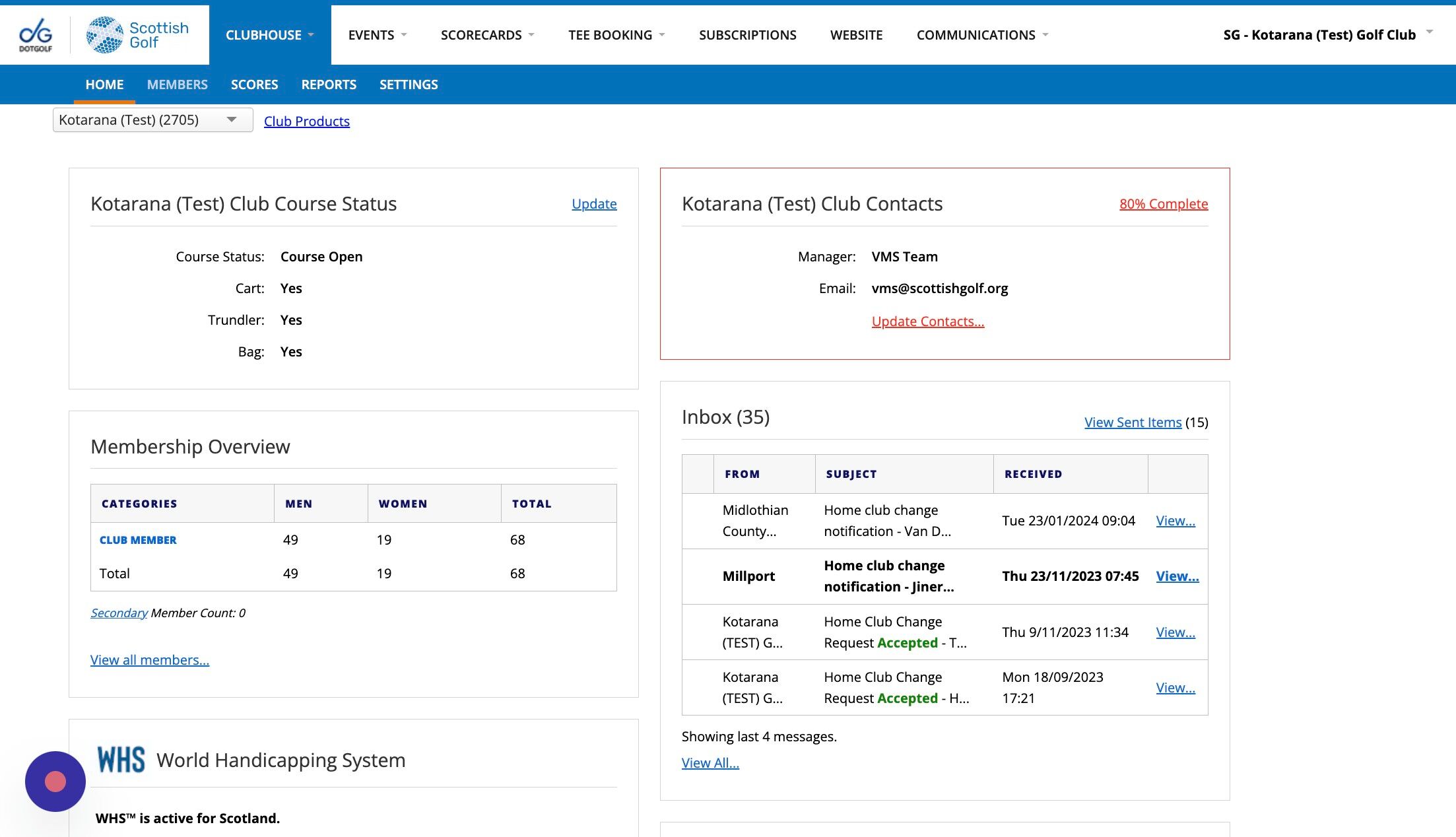Switch to the Members tab
Viewport: 1456px width, 837px height.
pos(177,84)
